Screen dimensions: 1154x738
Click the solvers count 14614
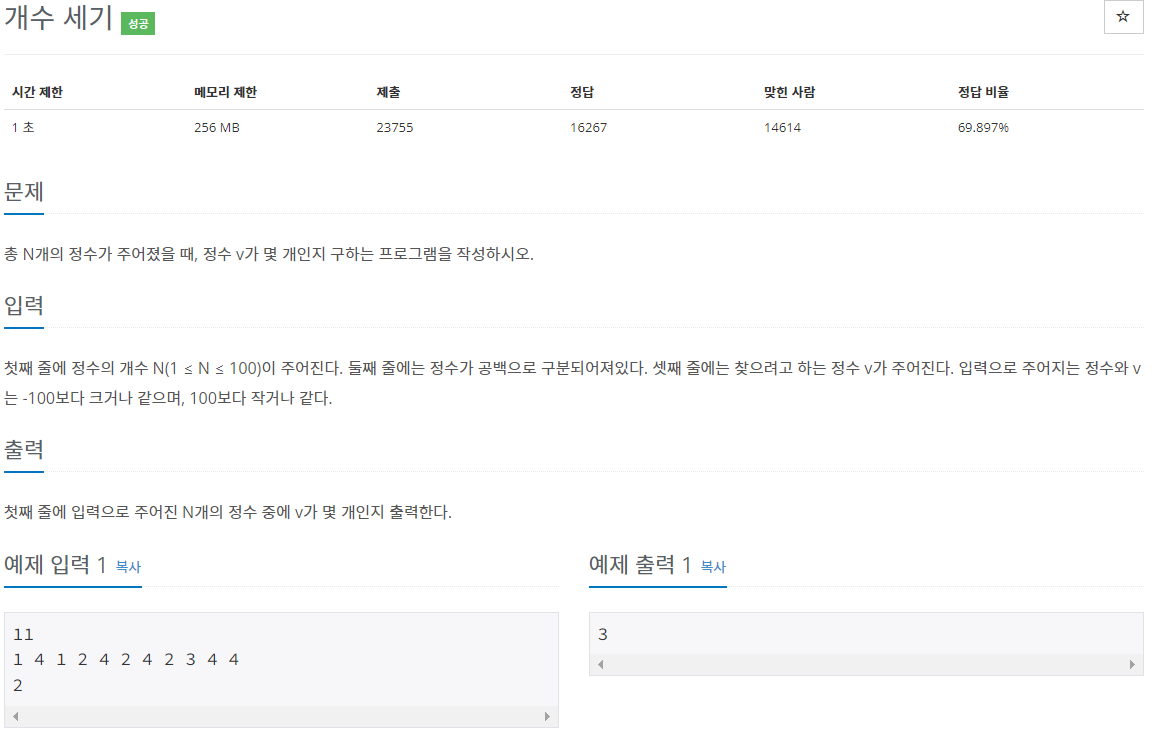tap(782, 127)
